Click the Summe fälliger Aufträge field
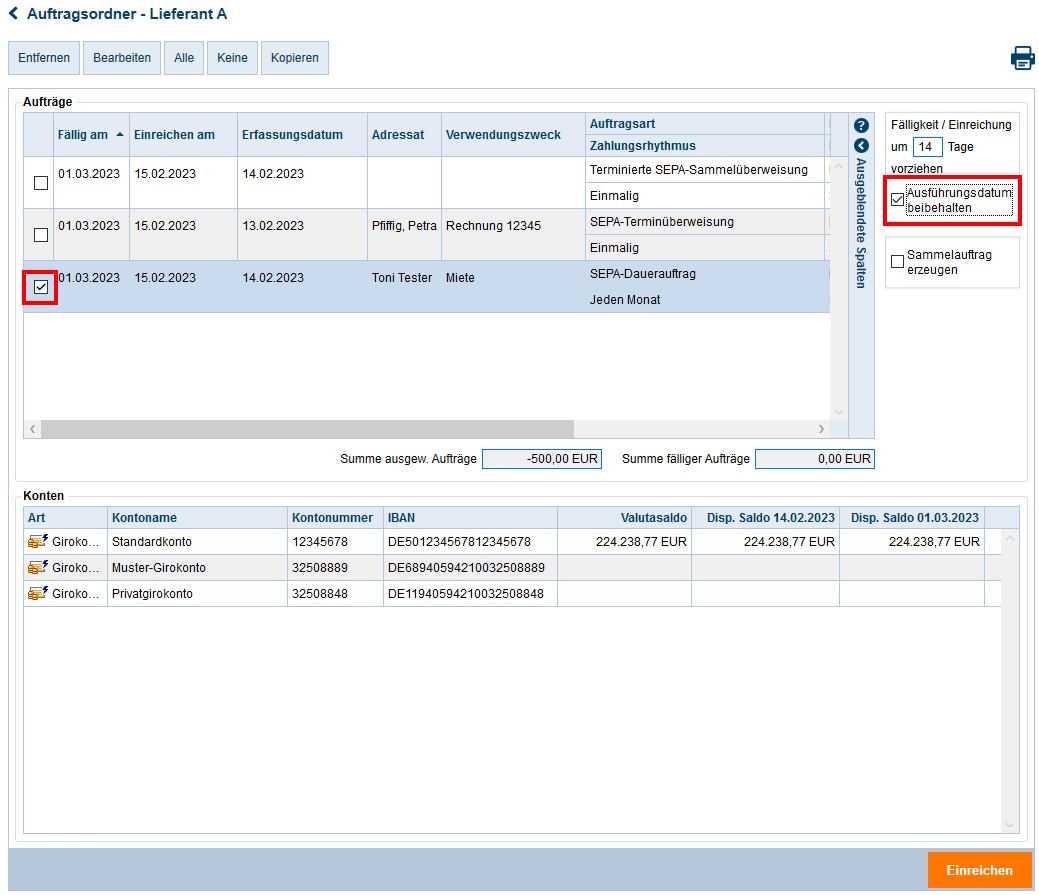Screen dimensions: 1039x895 point(814,458)
